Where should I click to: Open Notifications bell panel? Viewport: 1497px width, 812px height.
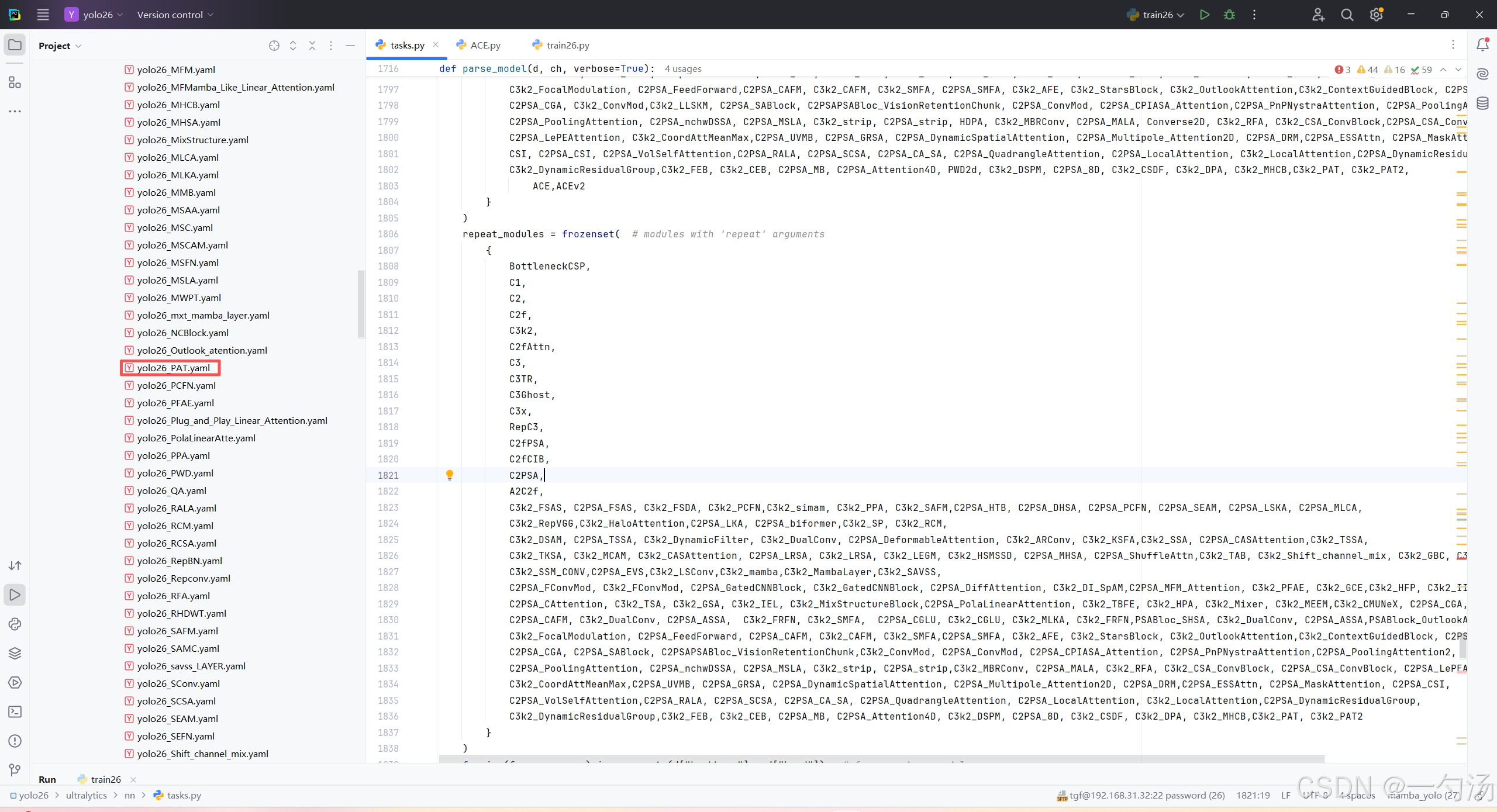(1482, 45)
